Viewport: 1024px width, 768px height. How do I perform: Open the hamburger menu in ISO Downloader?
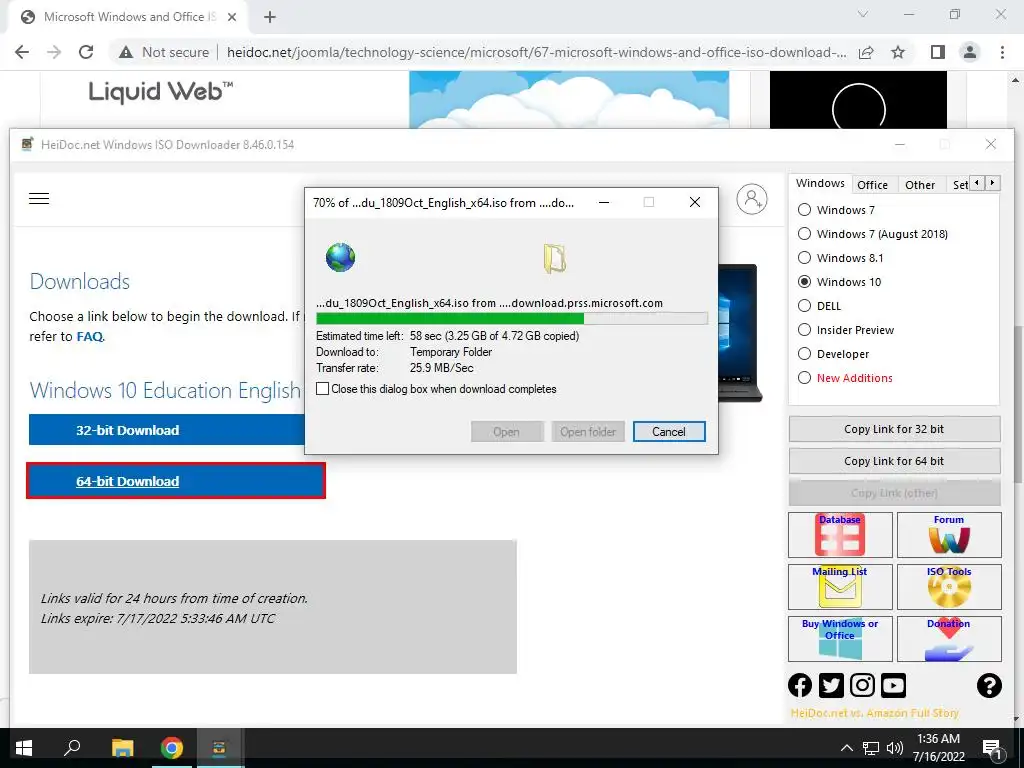[39, 199]
